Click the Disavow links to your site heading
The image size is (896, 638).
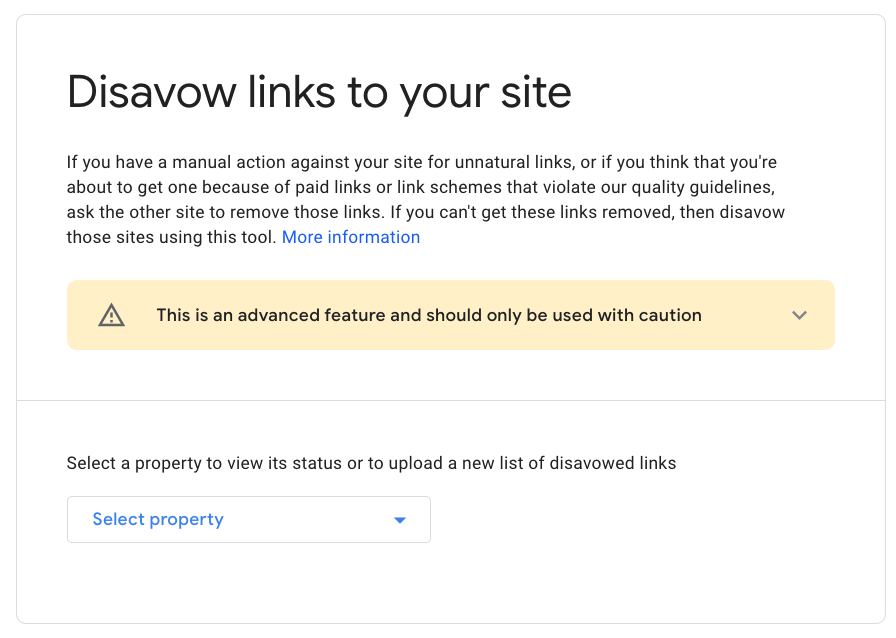click(x=318, y=92)
